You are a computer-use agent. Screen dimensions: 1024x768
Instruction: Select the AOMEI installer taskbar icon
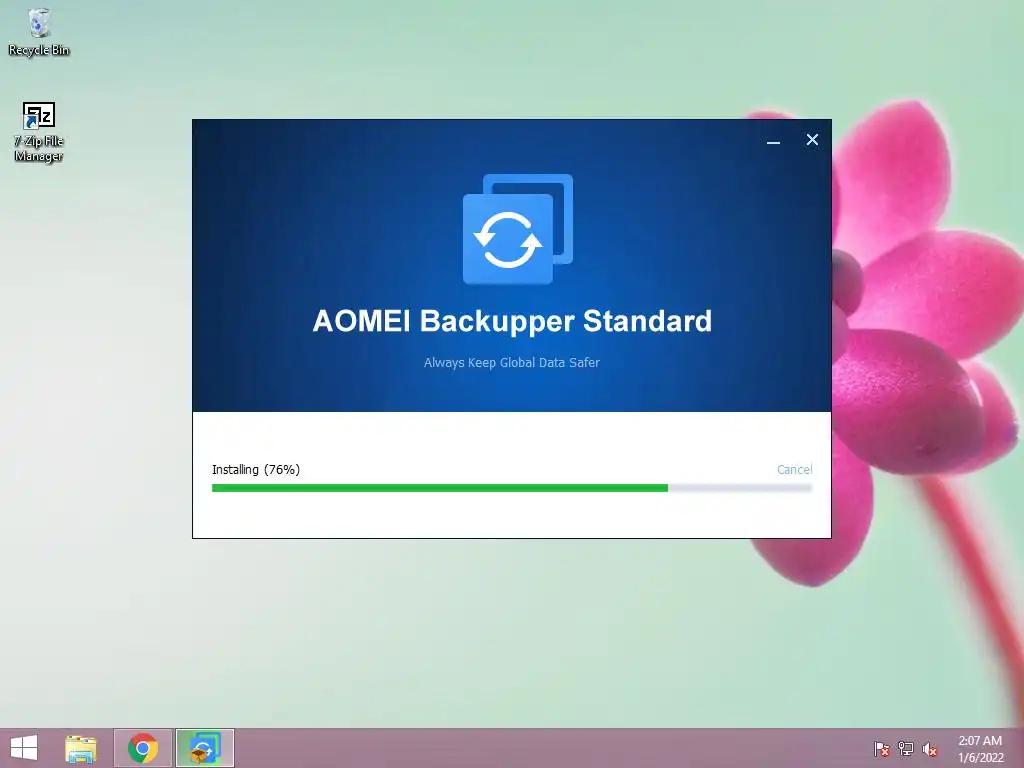coord(204,748)
